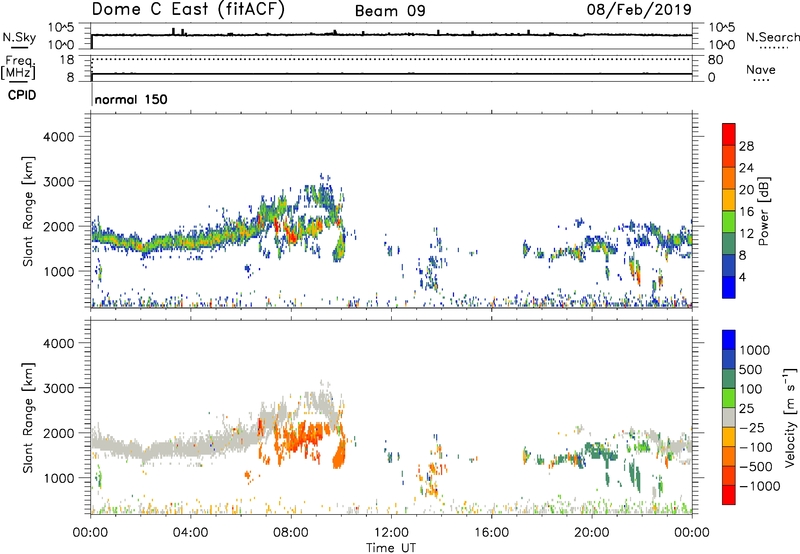Image resolution: width=800 pixels, height=554 pixels.
Task: Click the "−1000" velocity colorbar label
Action: click(760, 486)
